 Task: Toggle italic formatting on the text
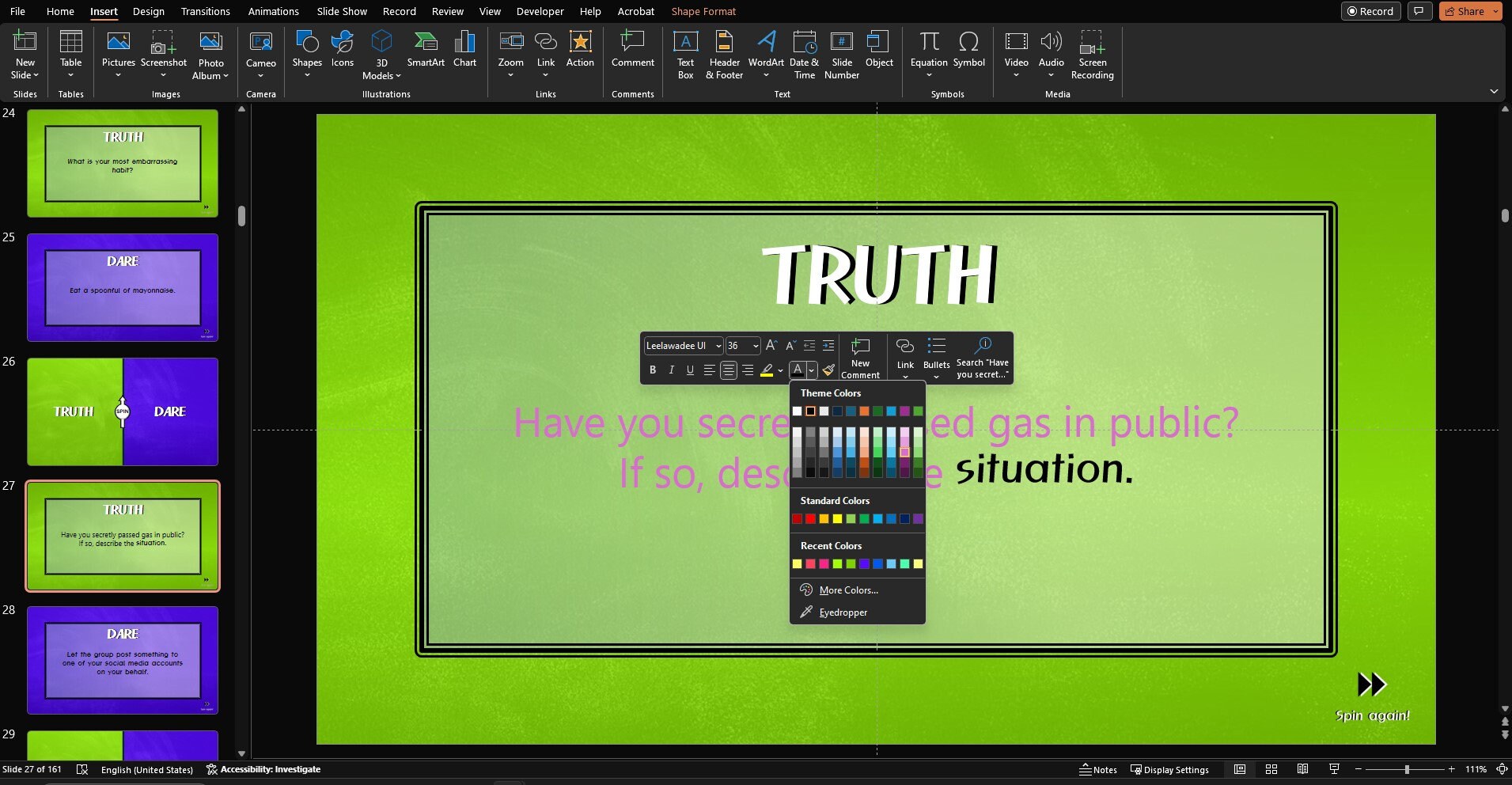coord(671,370)
